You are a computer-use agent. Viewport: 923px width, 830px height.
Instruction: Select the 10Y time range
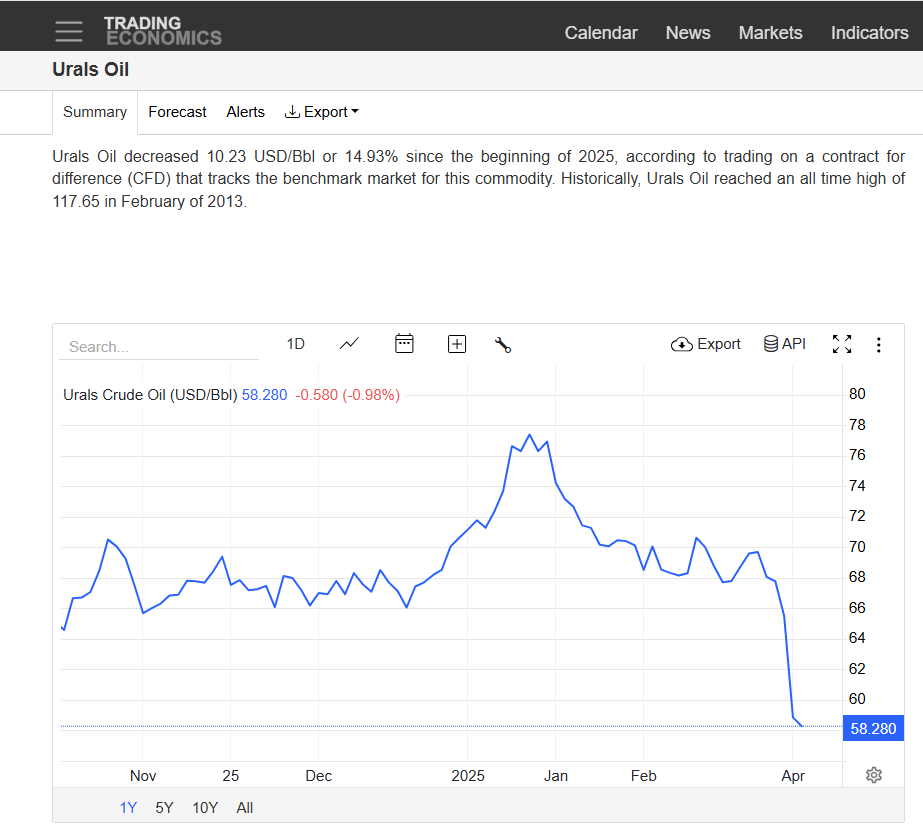(205, 808)
